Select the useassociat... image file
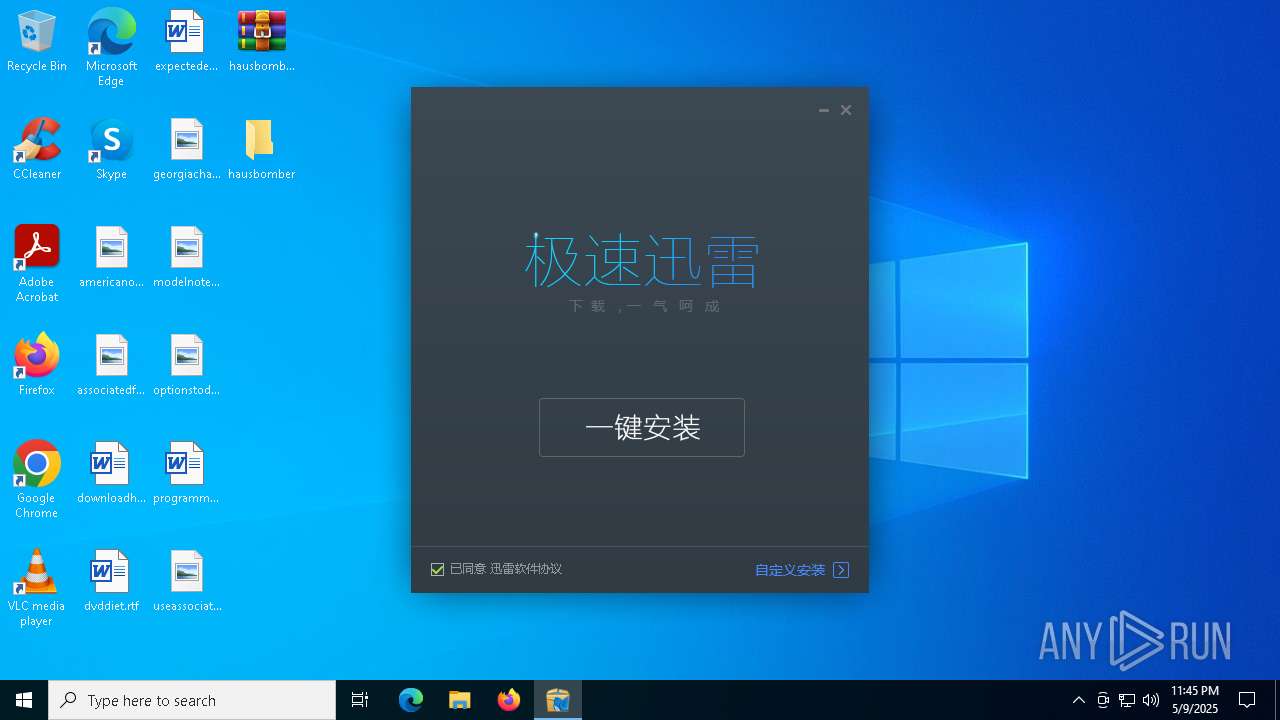Viewport: 1280px width, 720px height. 186,582
